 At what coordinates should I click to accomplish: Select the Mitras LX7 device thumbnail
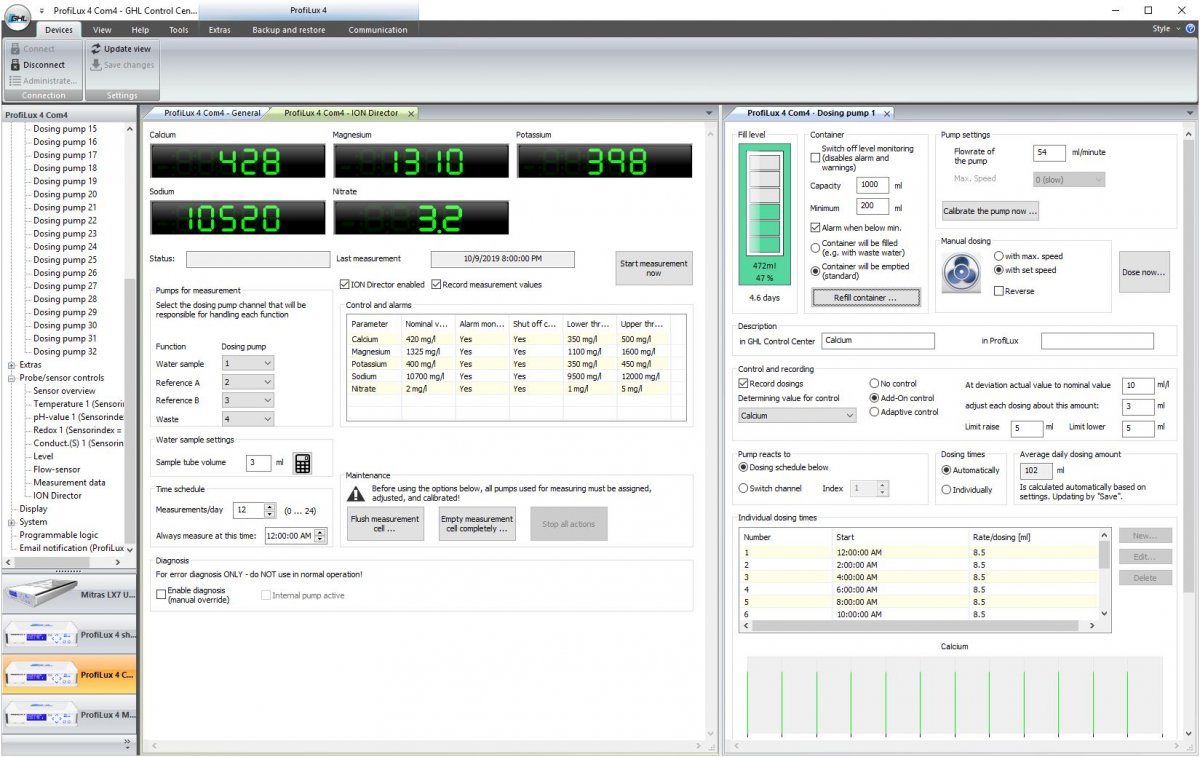tap(68, 596)
